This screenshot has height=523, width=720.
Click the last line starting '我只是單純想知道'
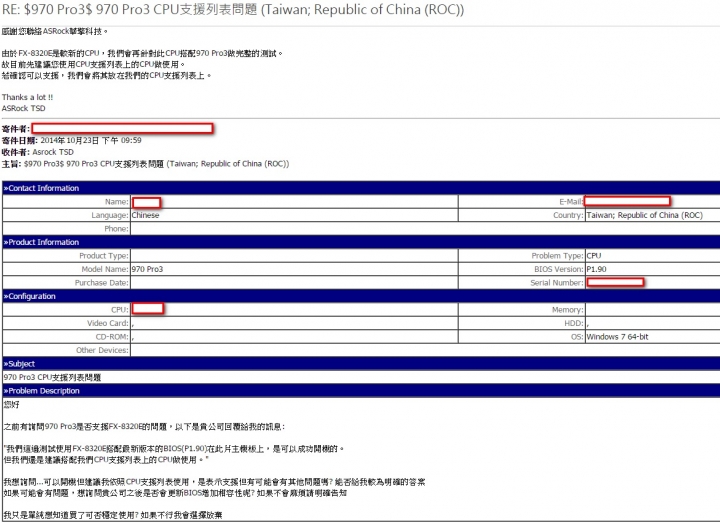pos(113,515)
